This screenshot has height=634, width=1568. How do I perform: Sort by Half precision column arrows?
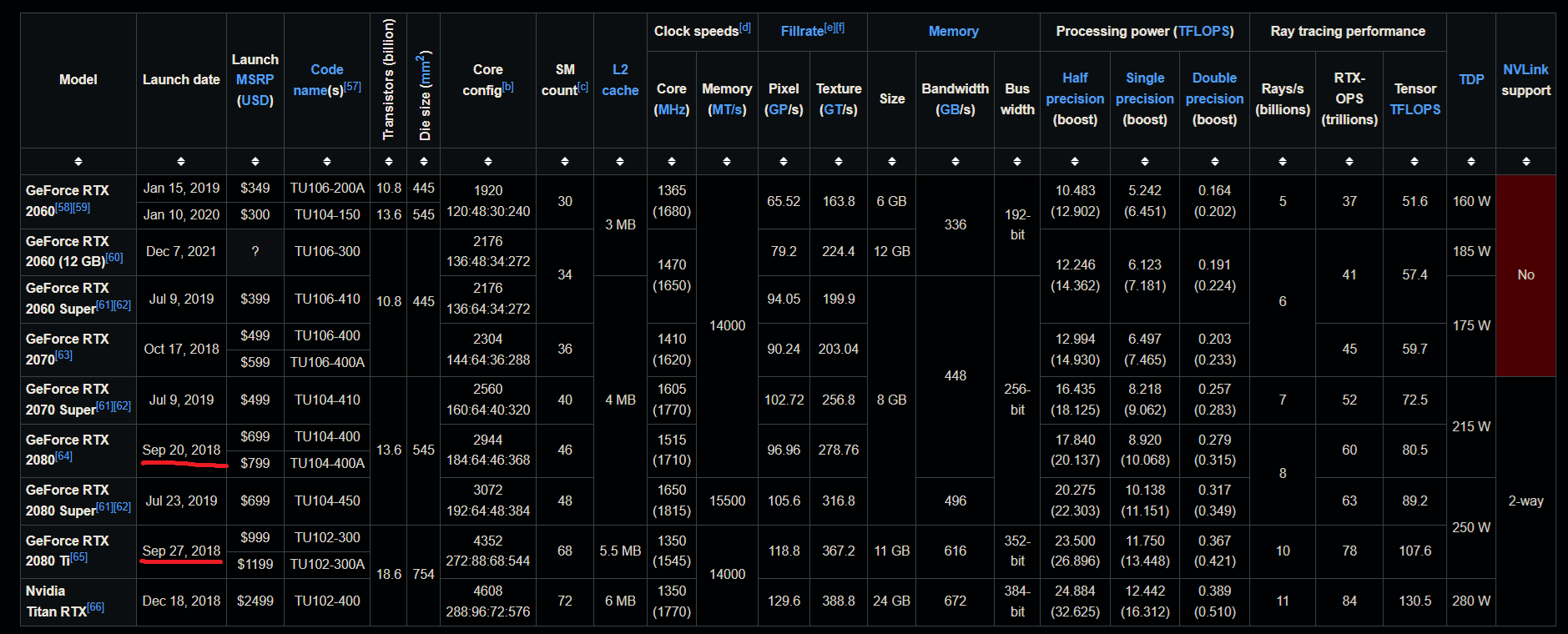1075,161
